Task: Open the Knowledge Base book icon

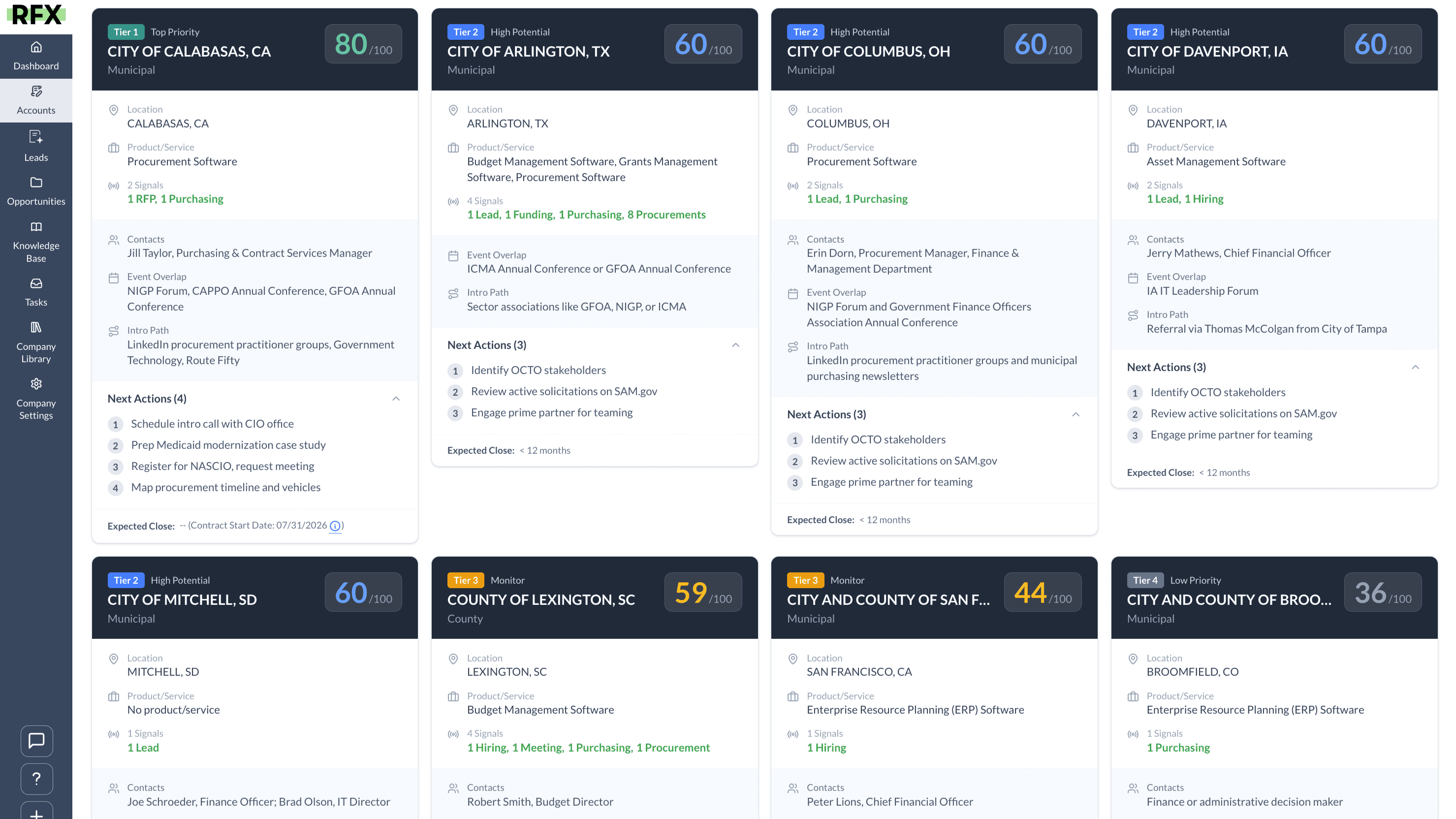Action: tap(36, 226)
